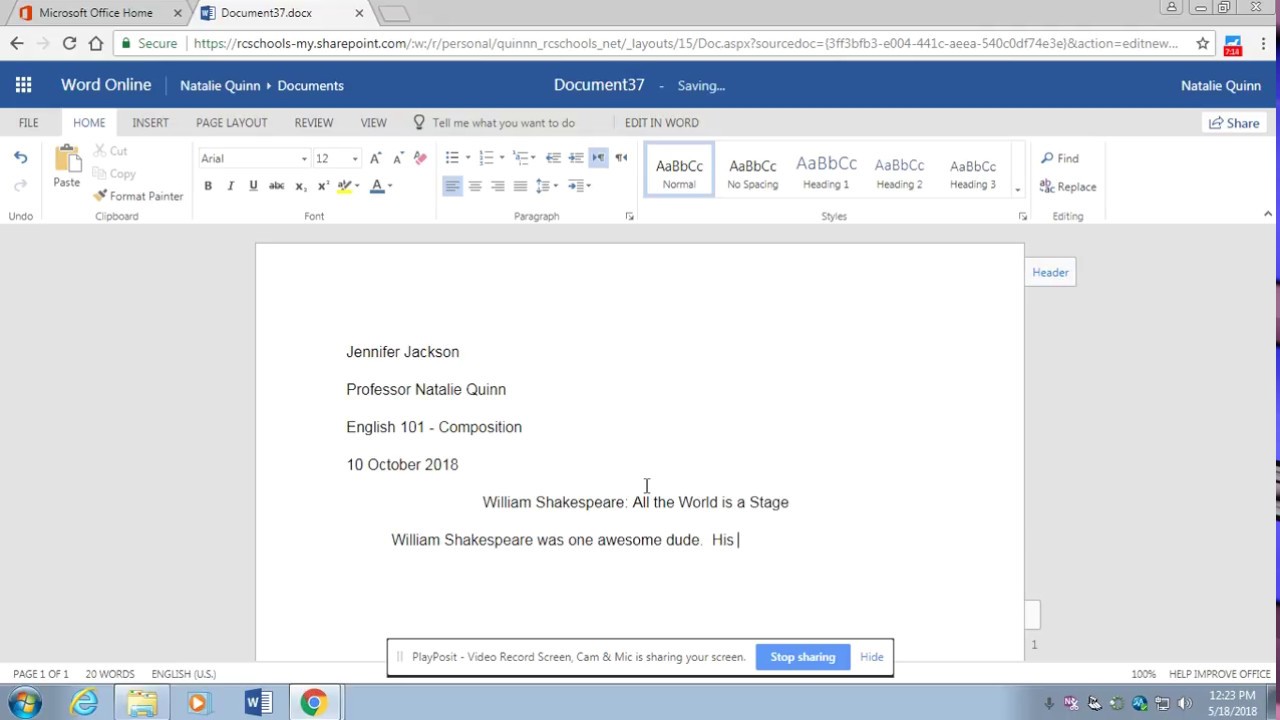The image size is (1280, 720).
Task: Expand the Styles gallery
Action: [1018, 190]
